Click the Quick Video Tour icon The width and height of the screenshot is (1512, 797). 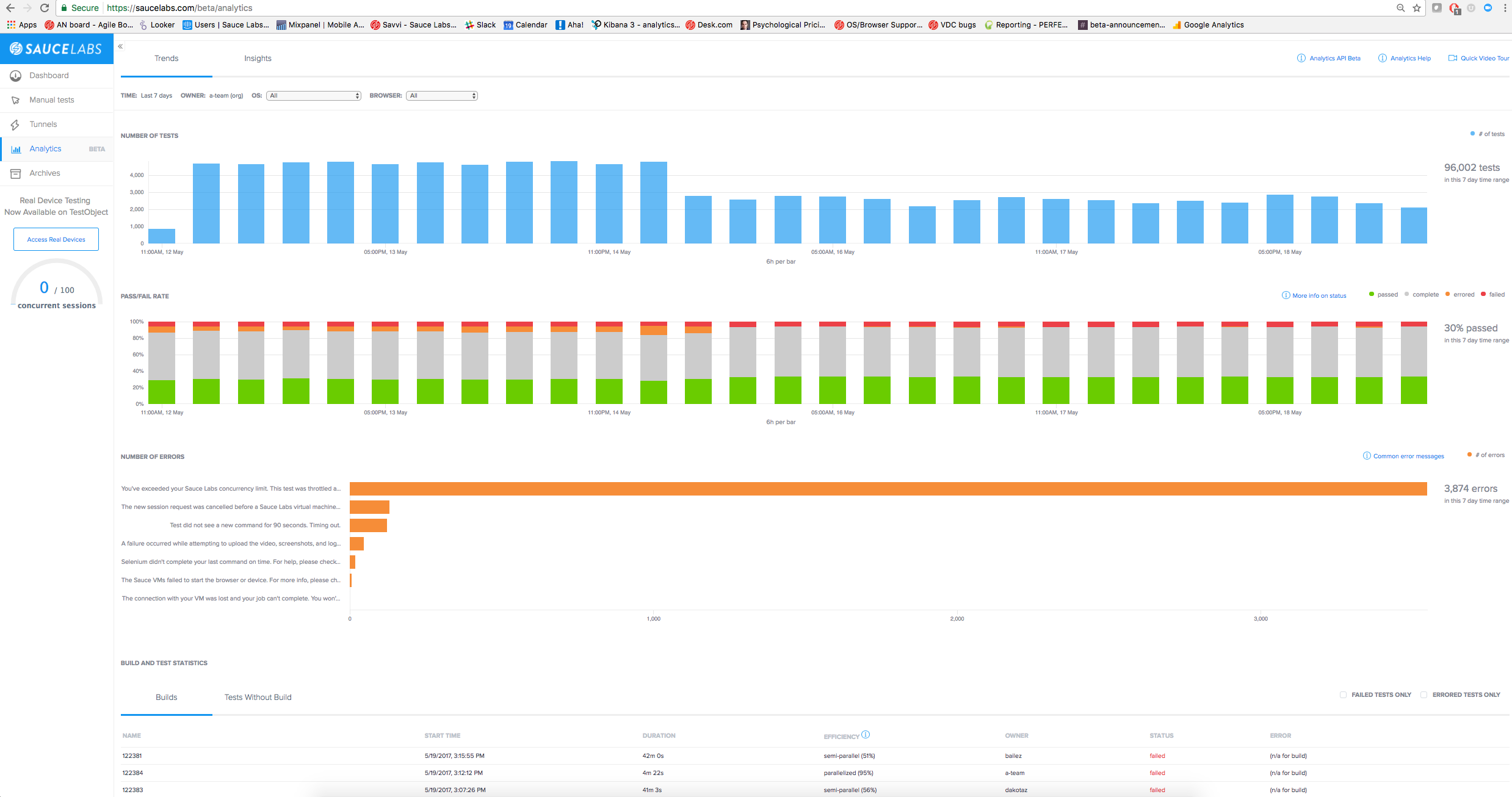click(1453, 59)
